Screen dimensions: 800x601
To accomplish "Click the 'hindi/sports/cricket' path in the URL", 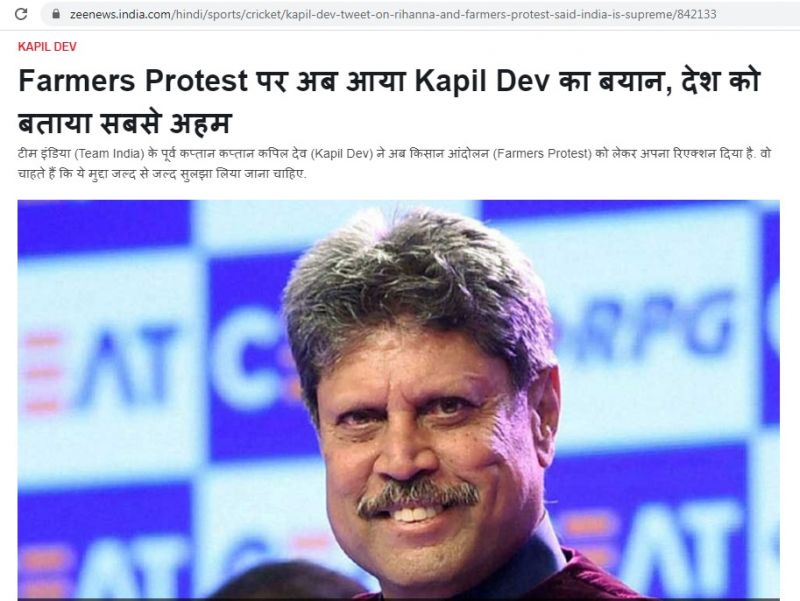I will click(224, 14).
